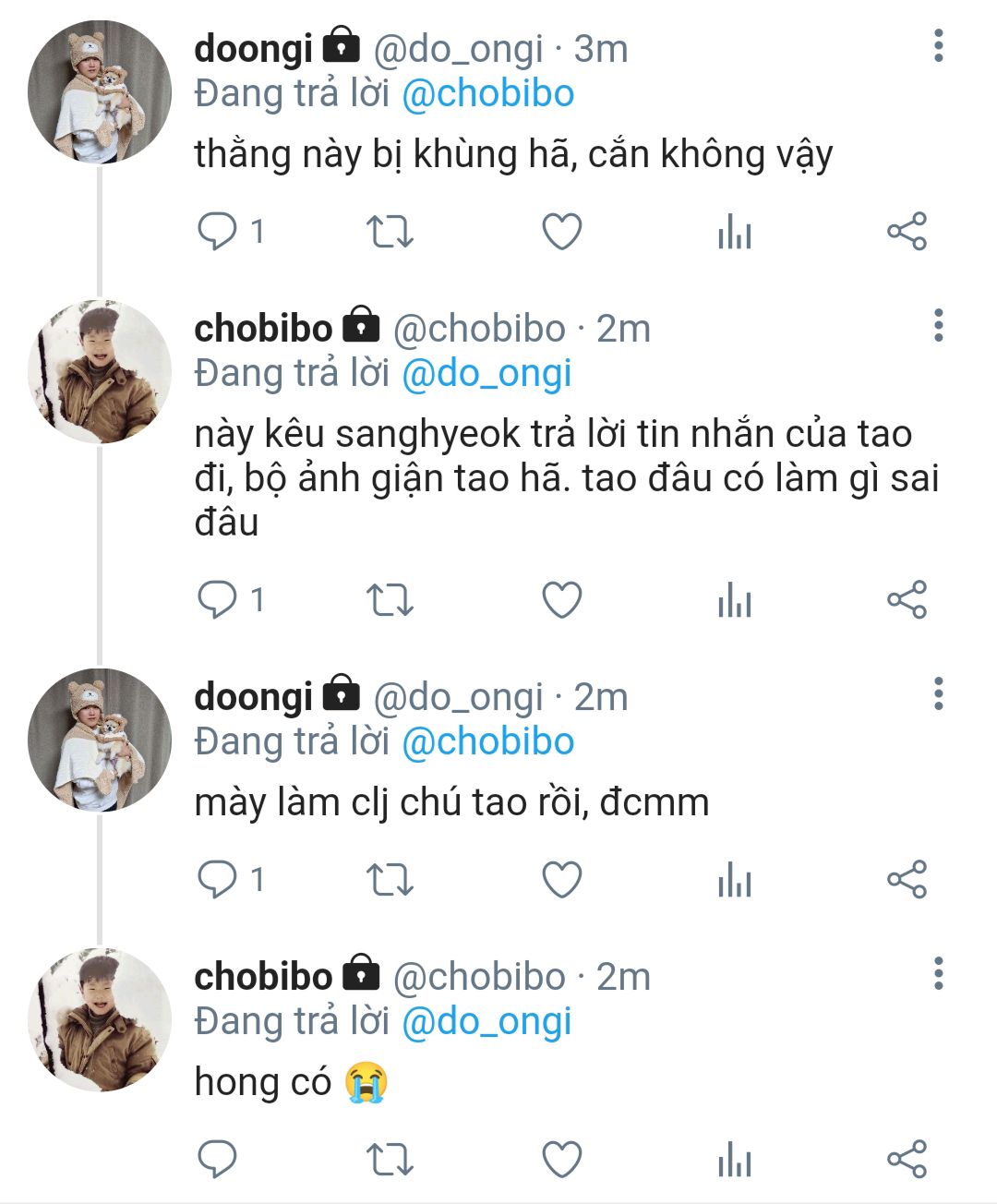
Task: Share doongi's tweet posted 3m ago
Action: point(907,232)
